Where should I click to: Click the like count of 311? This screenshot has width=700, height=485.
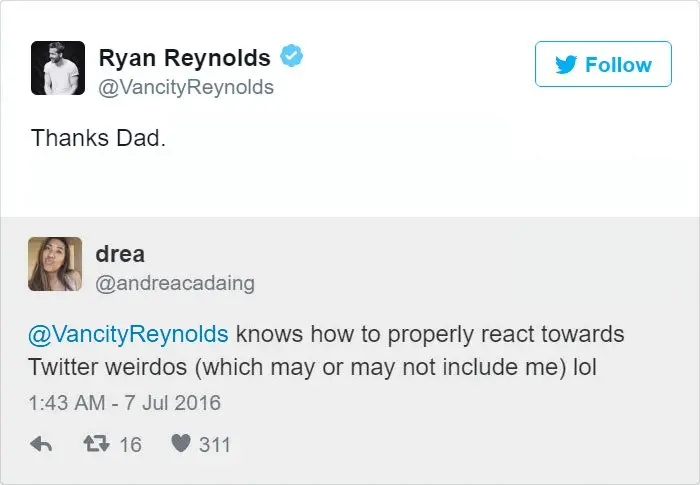pyautogui.click(x=214, y=443)
